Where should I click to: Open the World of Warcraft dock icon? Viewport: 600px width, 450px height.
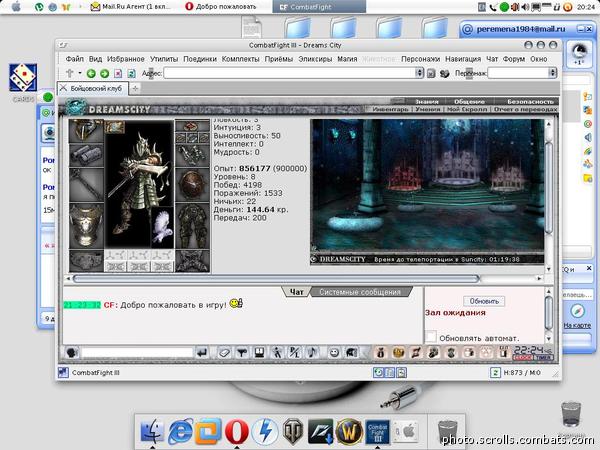(349, 432)
